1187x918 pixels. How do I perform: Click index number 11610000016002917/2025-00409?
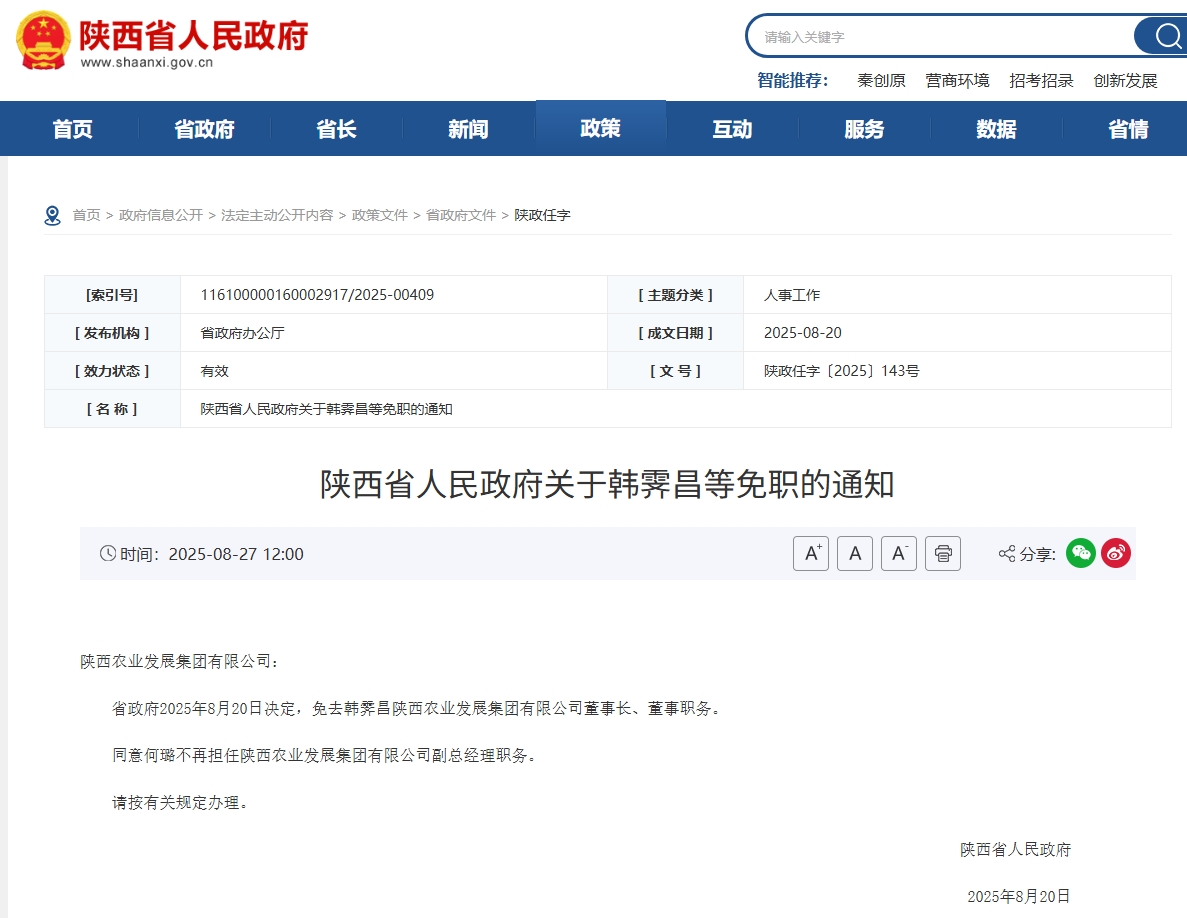(317, 295)
